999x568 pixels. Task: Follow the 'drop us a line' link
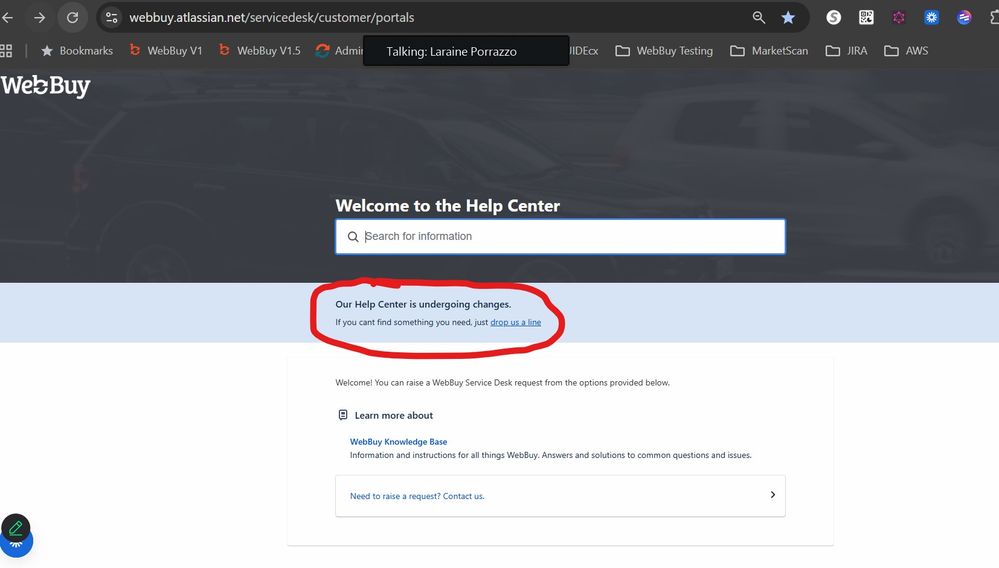pyautogui.click(x=515, y=322)
